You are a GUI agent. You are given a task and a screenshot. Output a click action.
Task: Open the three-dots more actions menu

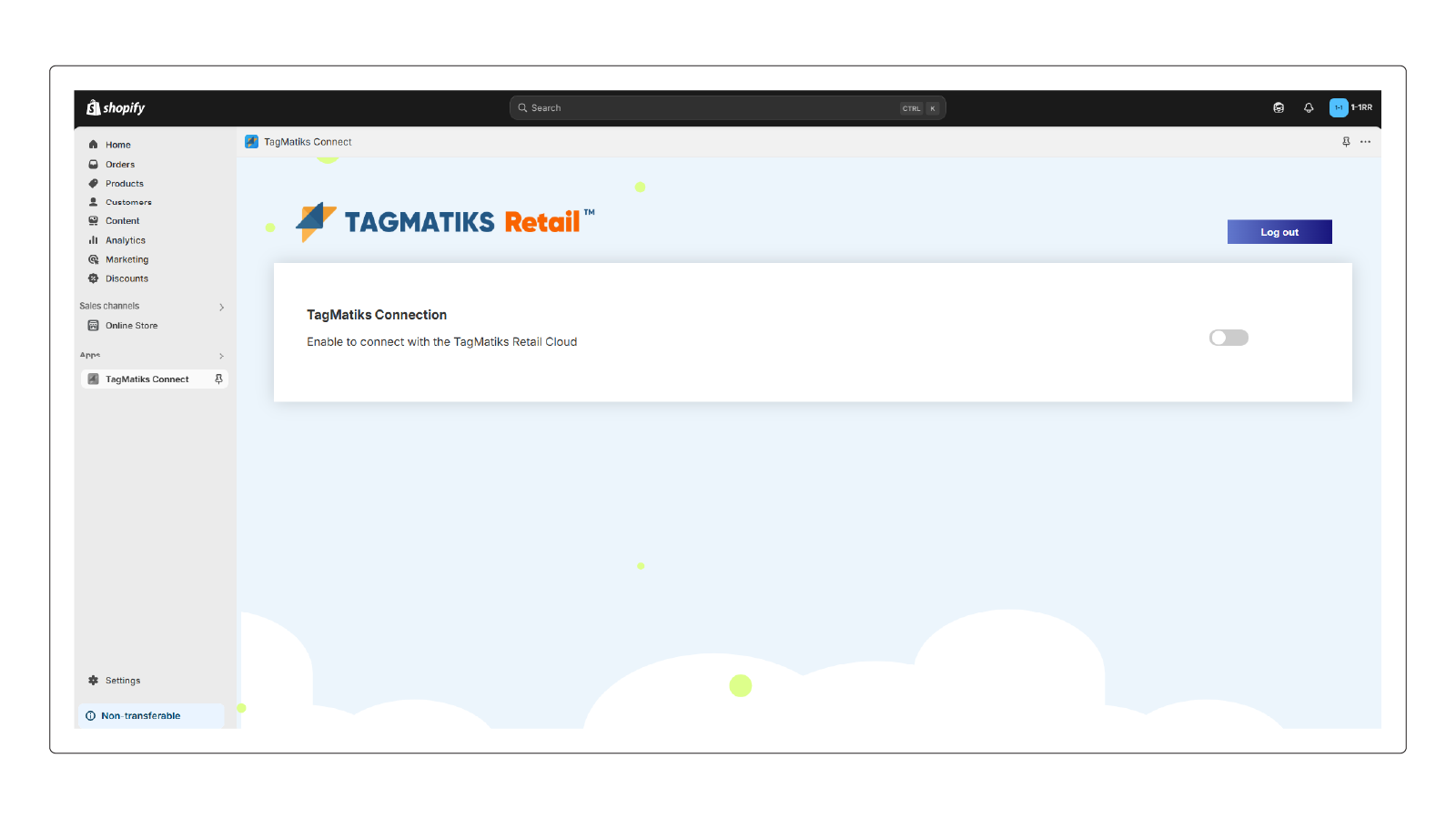click(1365, 142)
